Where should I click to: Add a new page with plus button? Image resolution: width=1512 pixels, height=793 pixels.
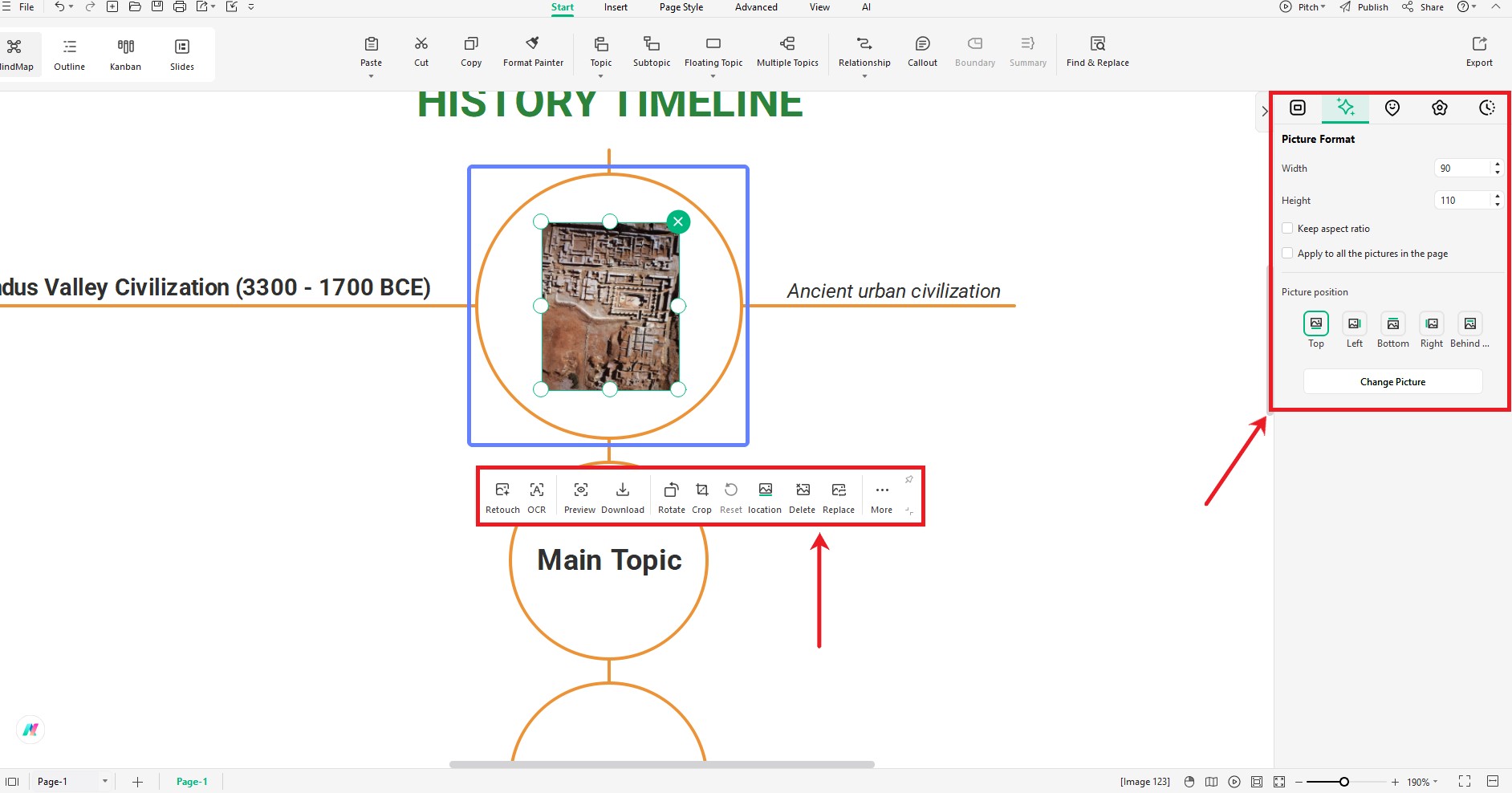point(137,782)
